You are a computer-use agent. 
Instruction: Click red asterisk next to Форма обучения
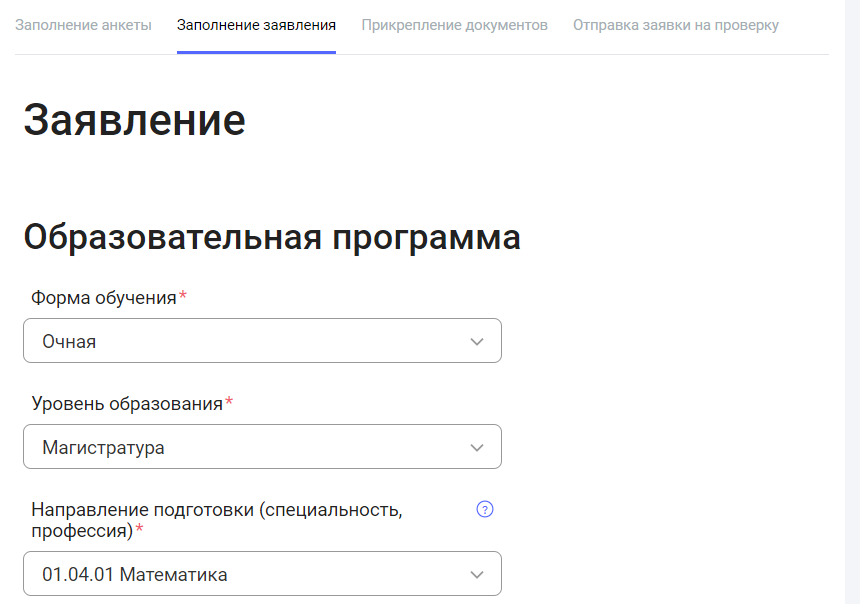click(x=183, y=297)
